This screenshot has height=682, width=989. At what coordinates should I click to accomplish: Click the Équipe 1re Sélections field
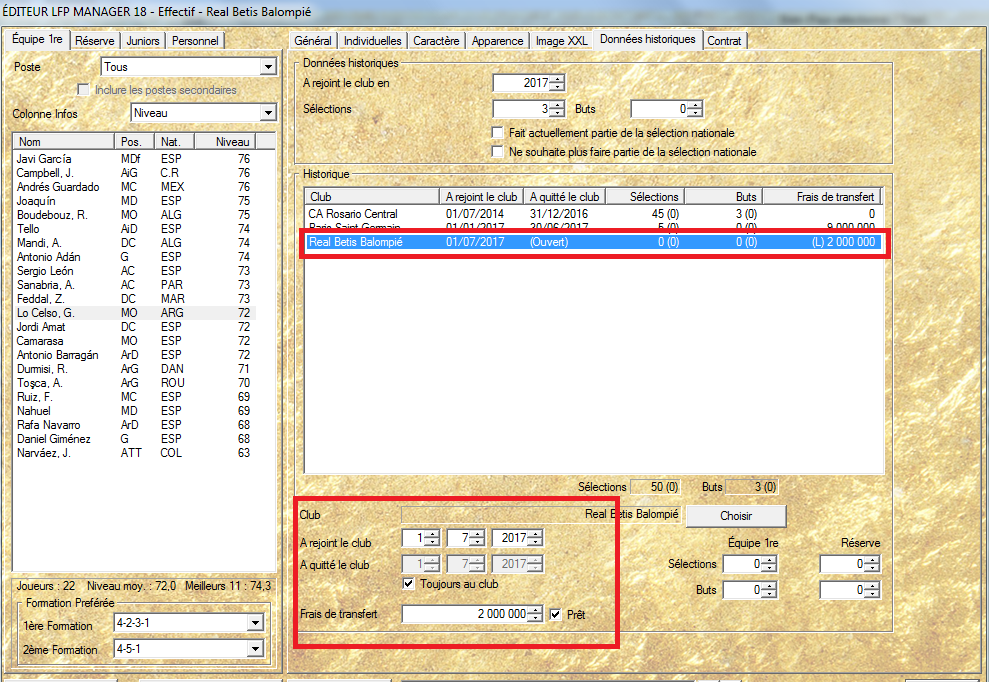click(x=751, y=564)
